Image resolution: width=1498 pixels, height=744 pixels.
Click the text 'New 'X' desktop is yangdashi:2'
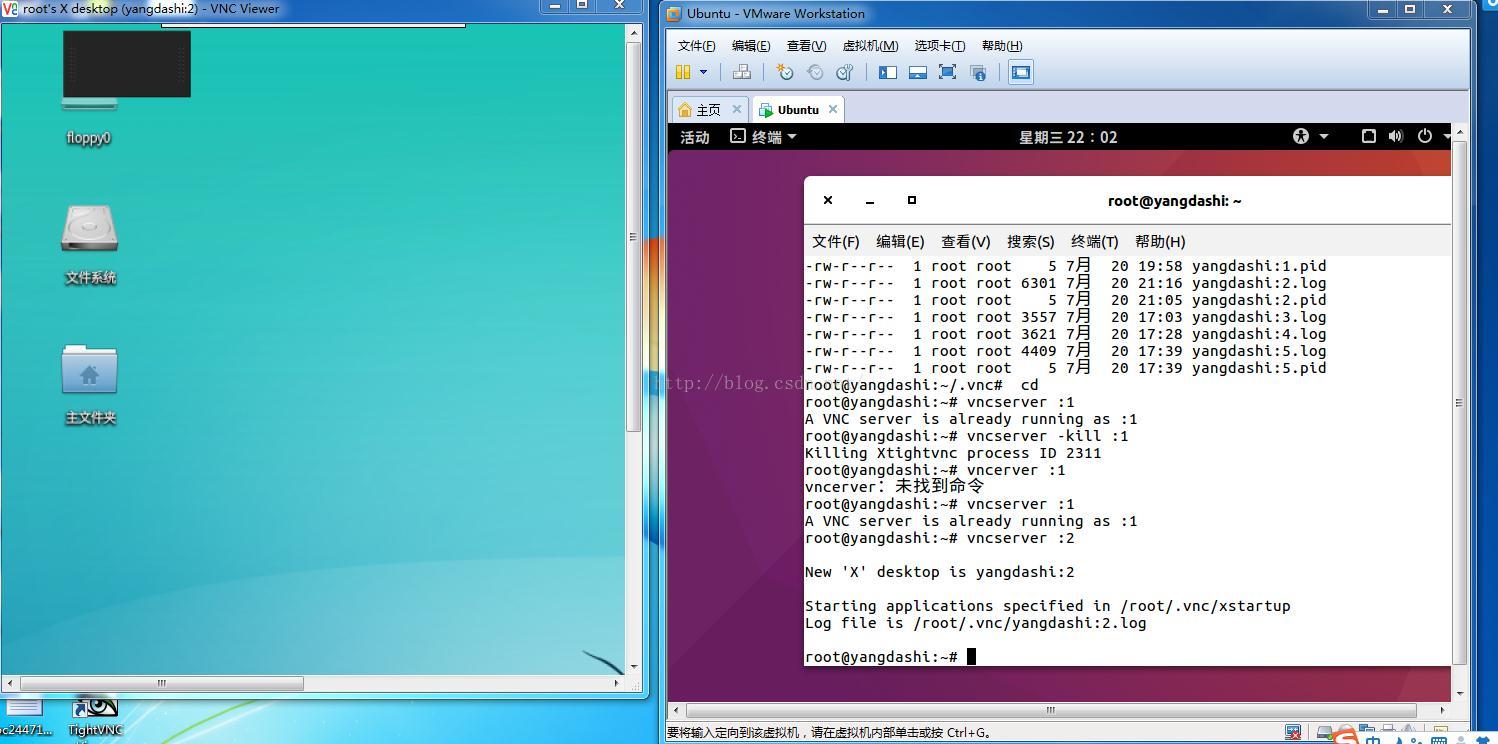pyautogui.click(x=939, y=572)
